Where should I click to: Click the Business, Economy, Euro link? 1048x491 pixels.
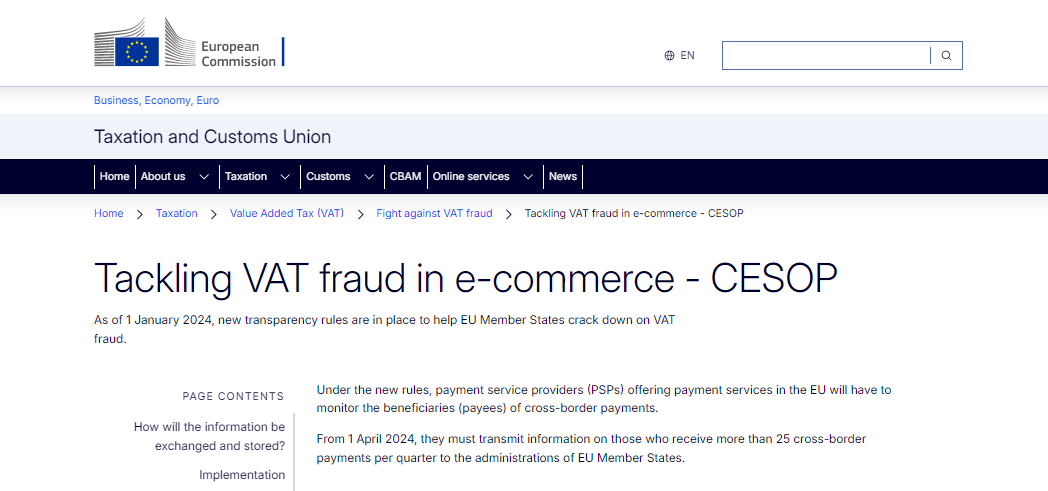pyautogui.click(x=156, y=100)
